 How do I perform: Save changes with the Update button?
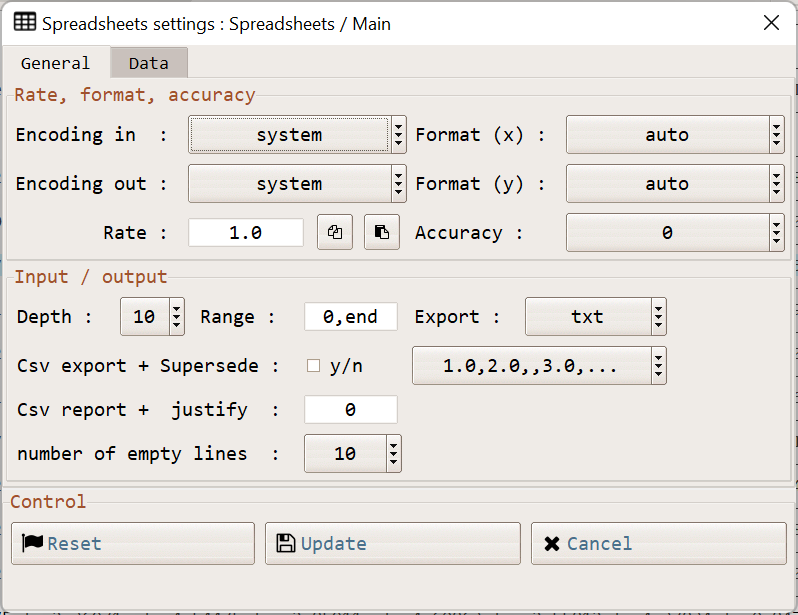(392, 544)
